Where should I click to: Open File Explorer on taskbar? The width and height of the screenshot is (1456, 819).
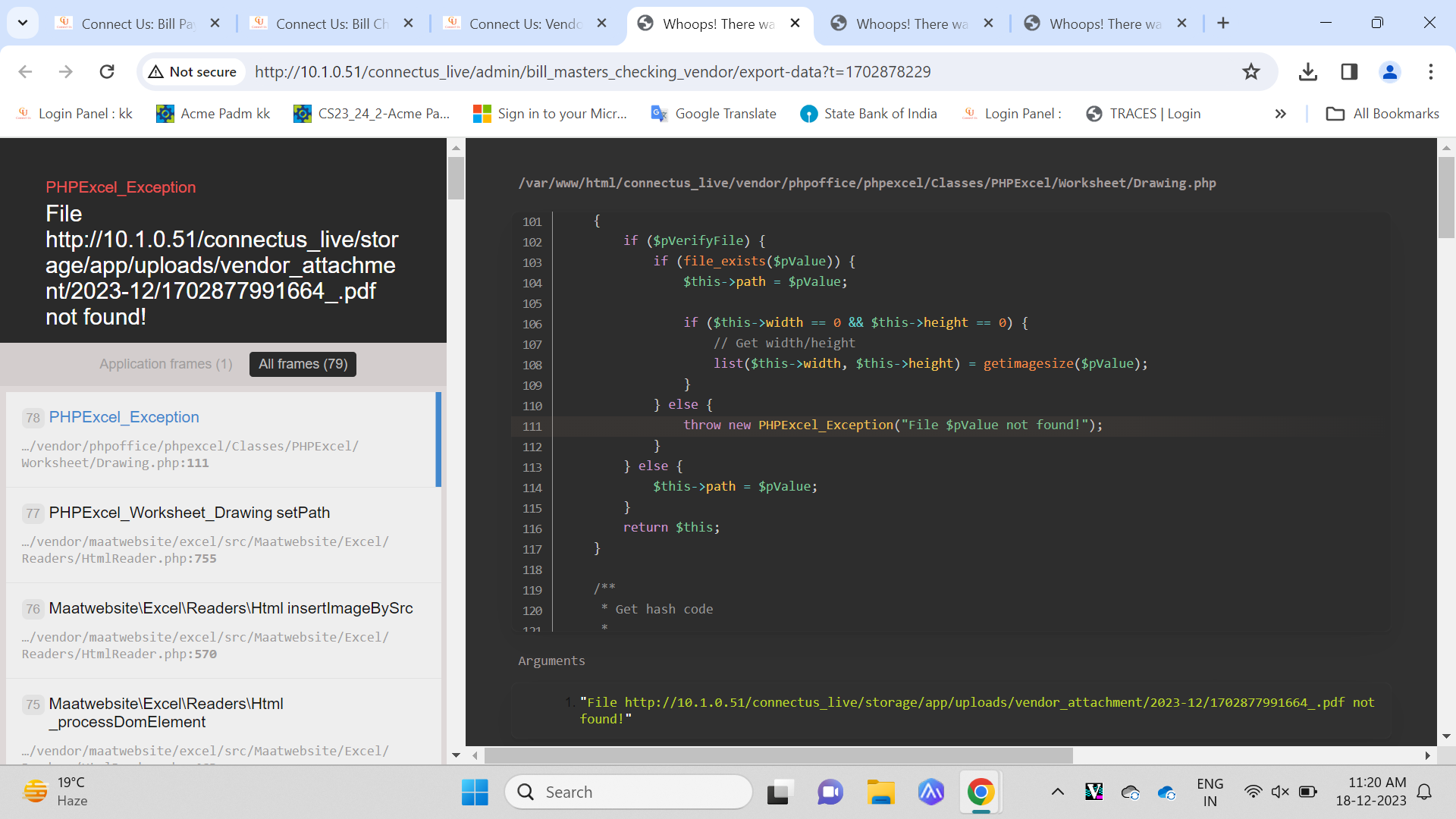tap(880, 792)
